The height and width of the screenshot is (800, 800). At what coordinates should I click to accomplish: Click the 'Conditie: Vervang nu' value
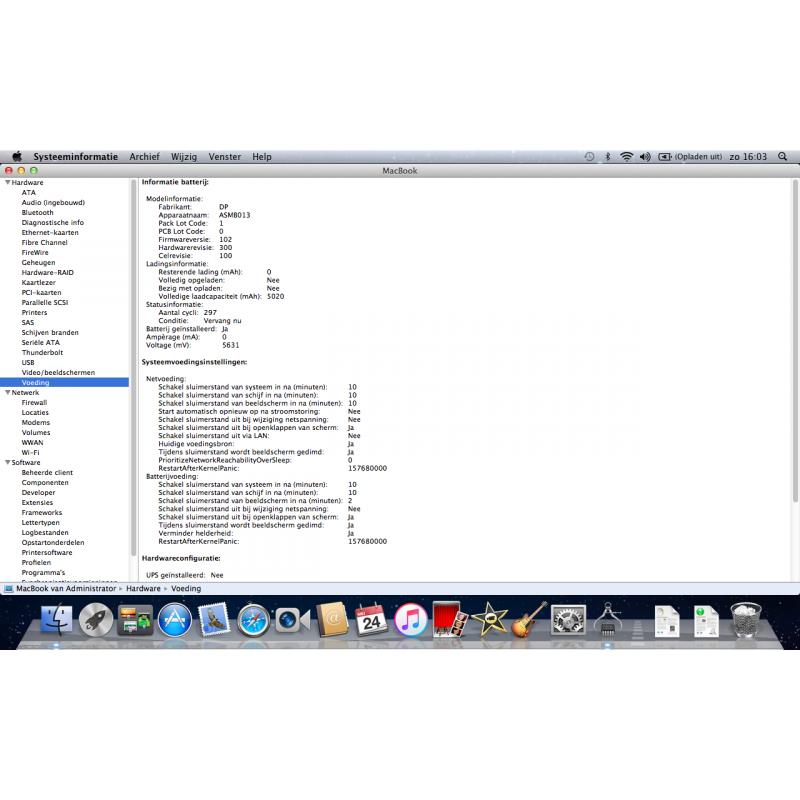222,320
